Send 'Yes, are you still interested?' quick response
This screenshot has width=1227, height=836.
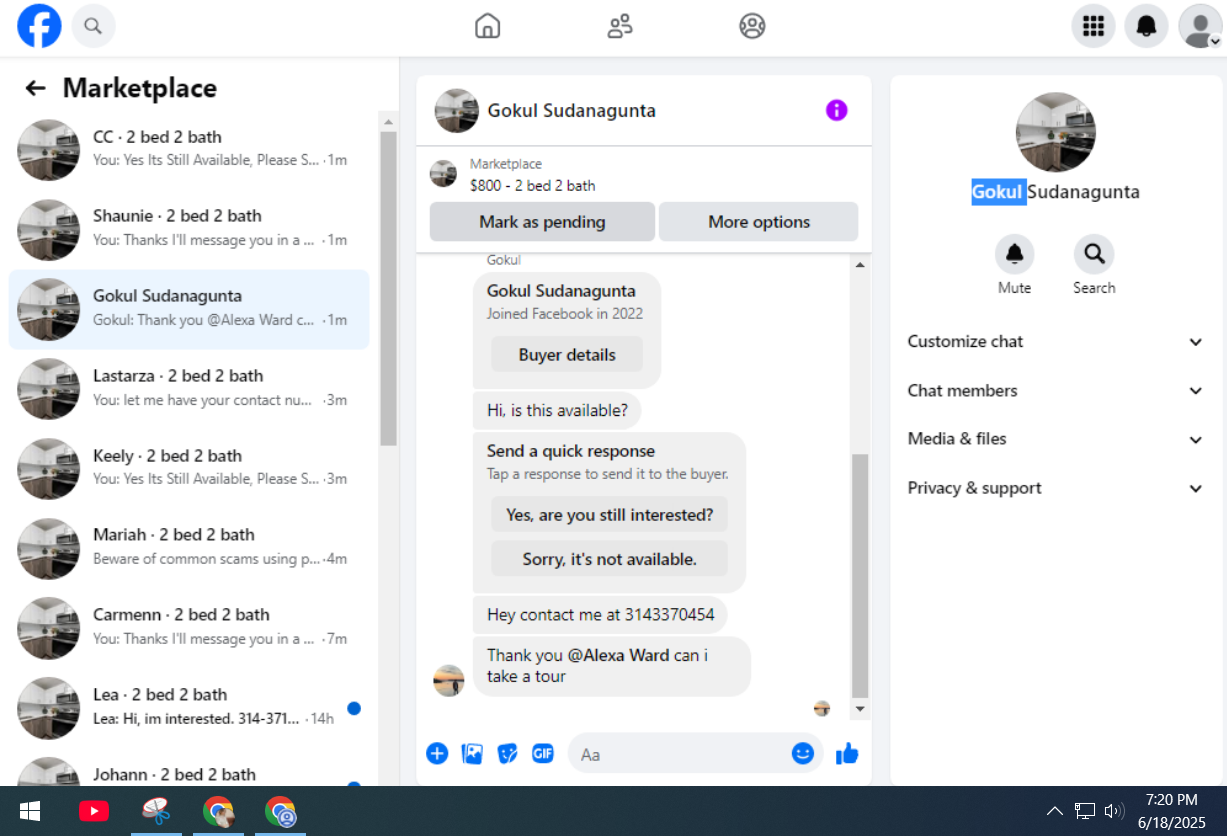(x=610, y=515)
